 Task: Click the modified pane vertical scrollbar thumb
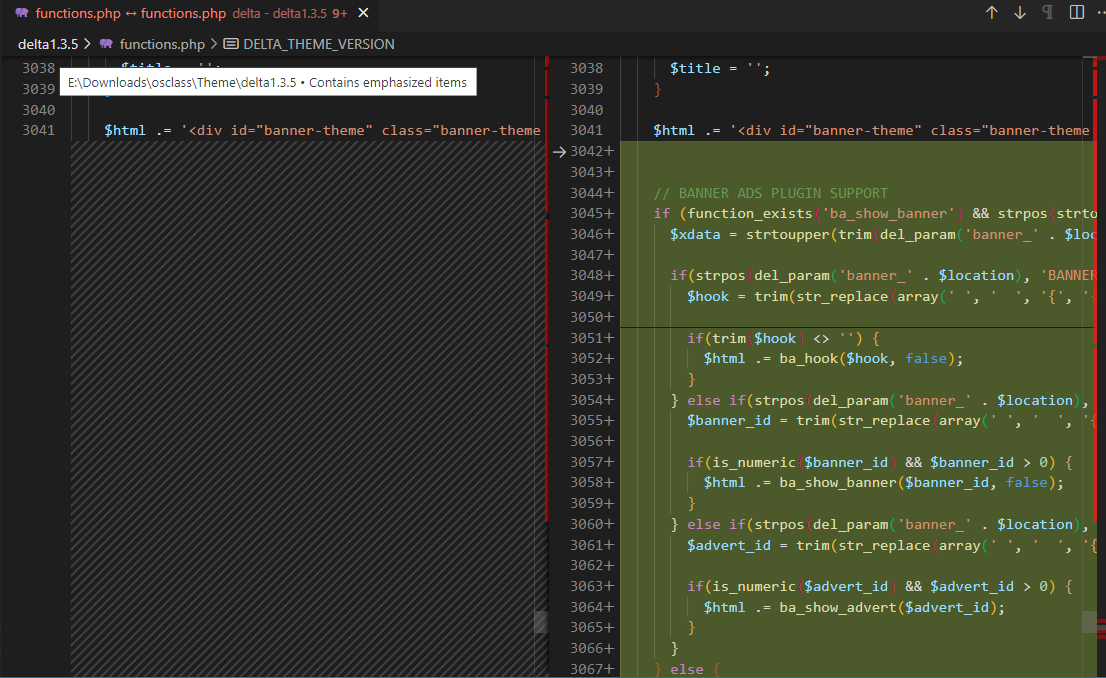[1090, 622]
